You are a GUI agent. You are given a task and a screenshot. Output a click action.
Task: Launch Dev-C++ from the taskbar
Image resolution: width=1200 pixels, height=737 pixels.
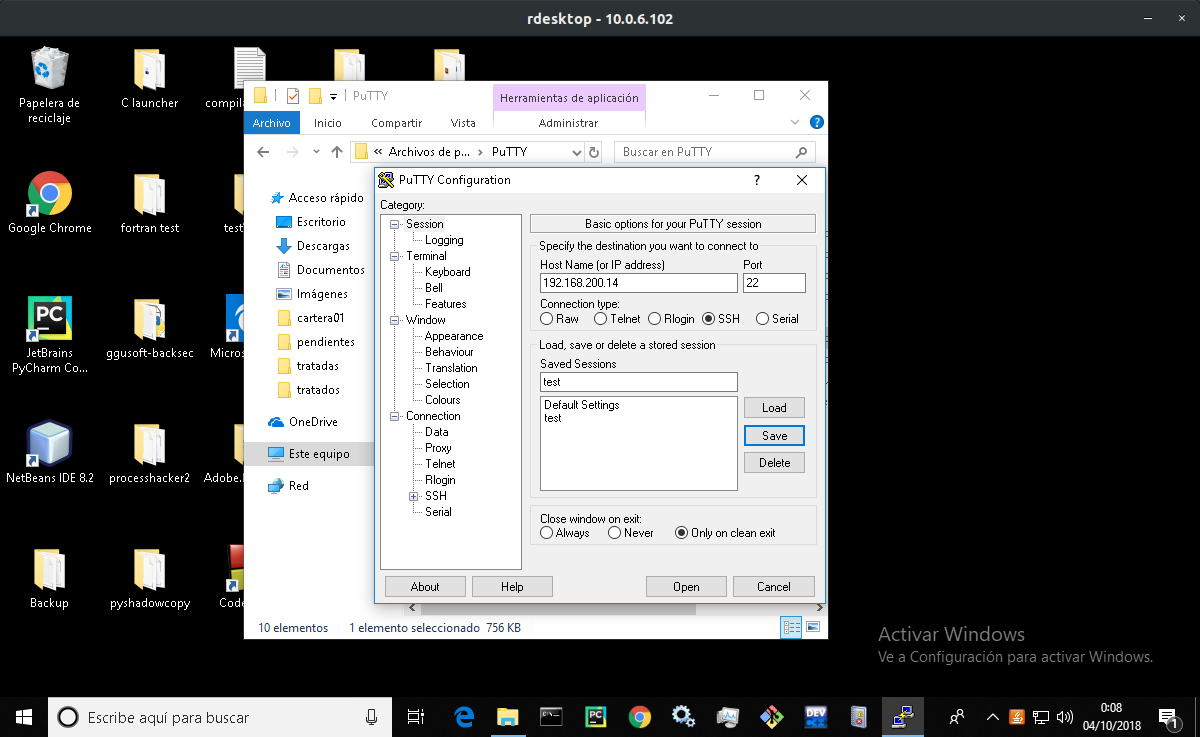(x=815, y=717)
